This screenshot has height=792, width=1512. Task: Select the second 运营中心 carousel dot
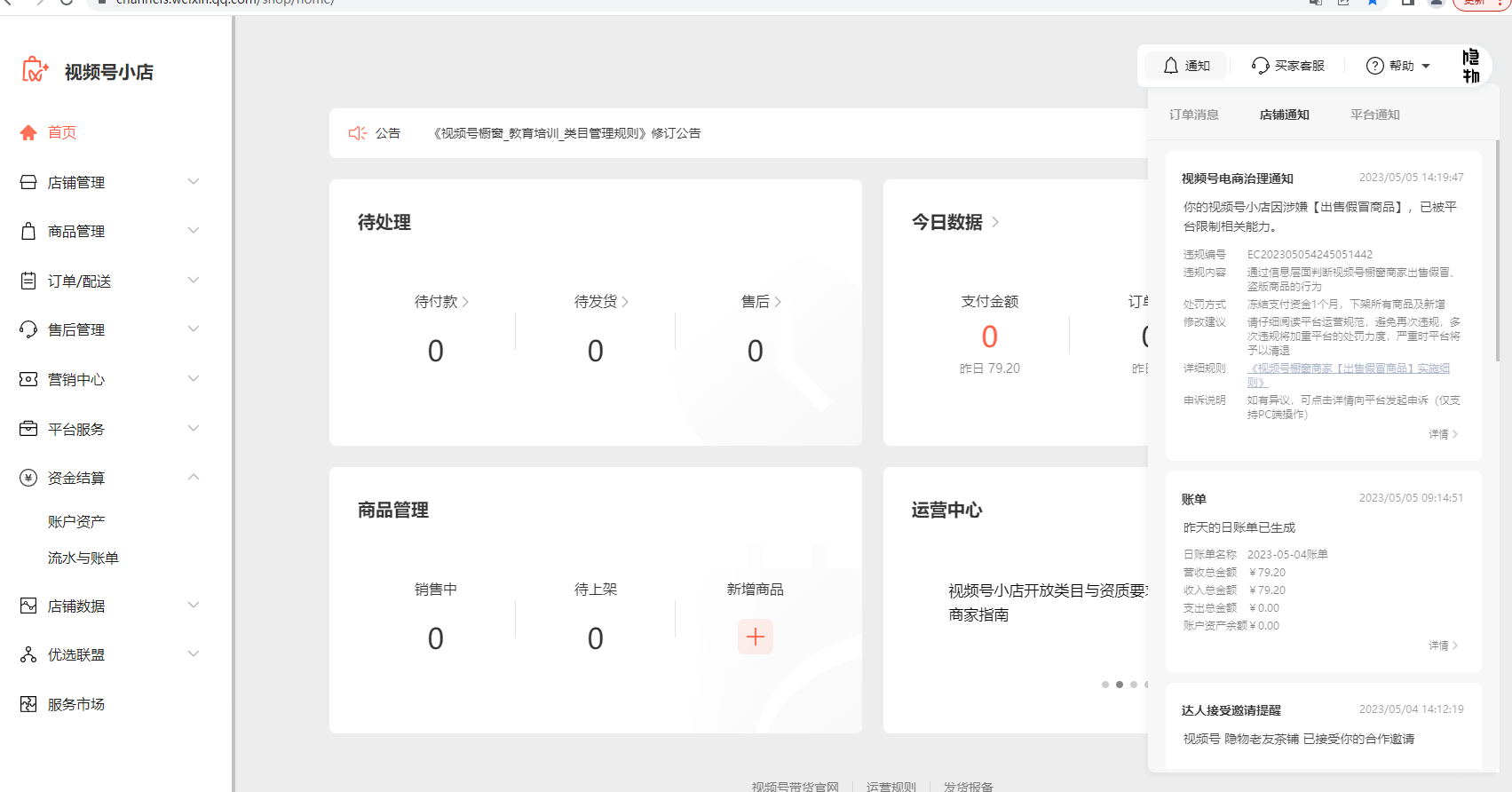[x=1120, y=685]
